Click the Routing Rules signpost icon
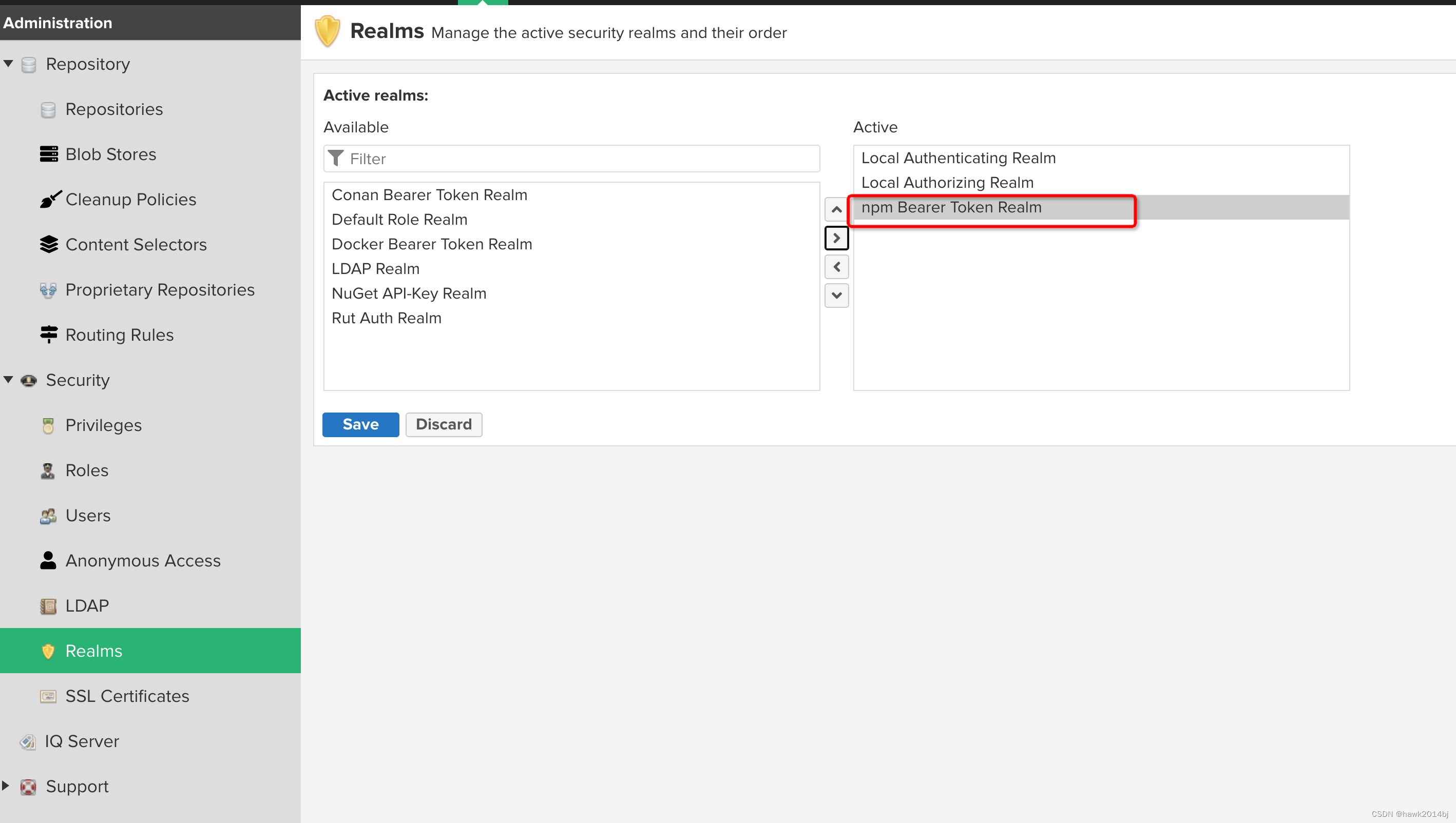Screen dimensions: 1456x823 [49, 334]
